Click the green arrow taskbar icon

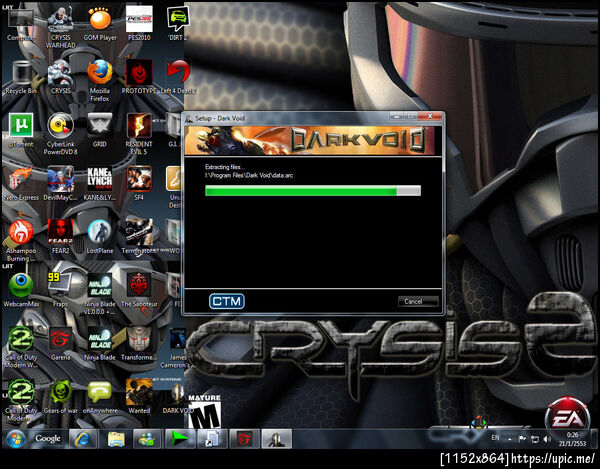180,439
